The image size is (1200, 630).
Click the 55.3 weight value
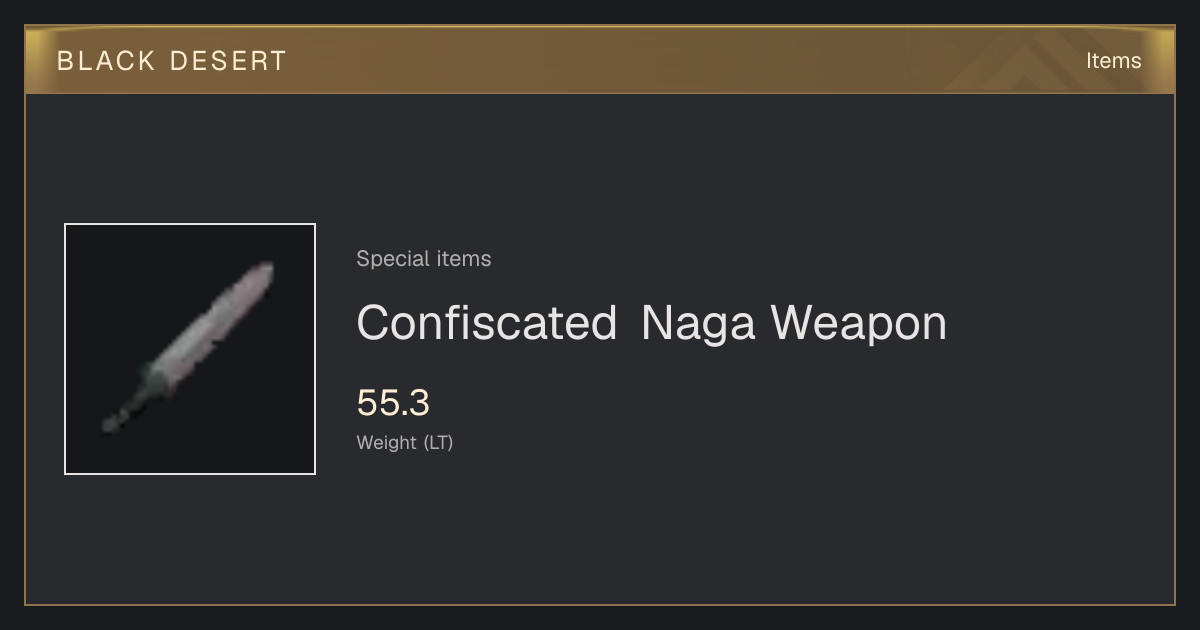click(x=393, y=403)
